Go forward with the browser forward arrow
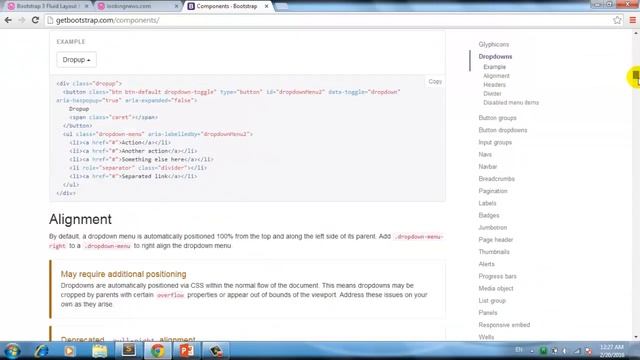640x360 pixels. pyautogui.click(x=22, y=20)
